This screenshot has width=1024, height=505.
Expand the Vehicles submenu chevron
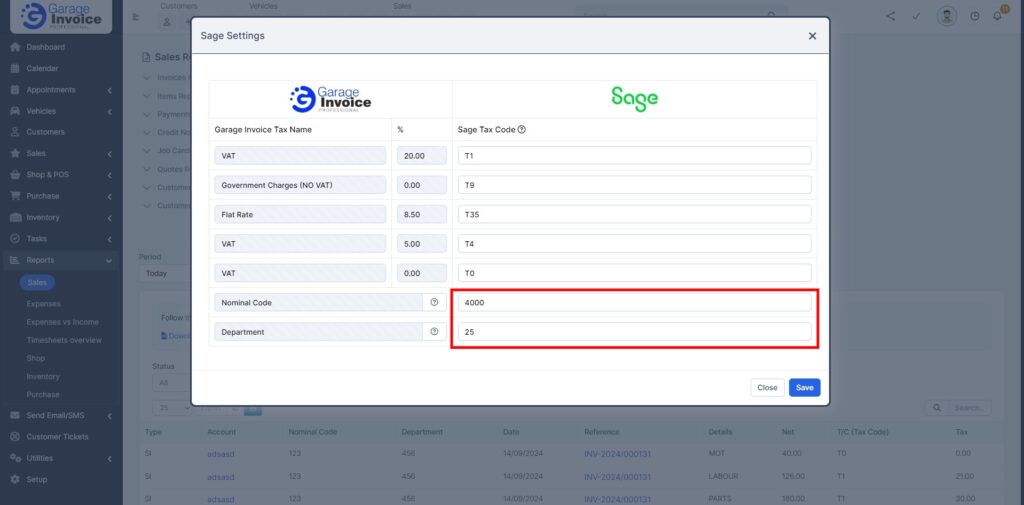[x=110, y=111]
